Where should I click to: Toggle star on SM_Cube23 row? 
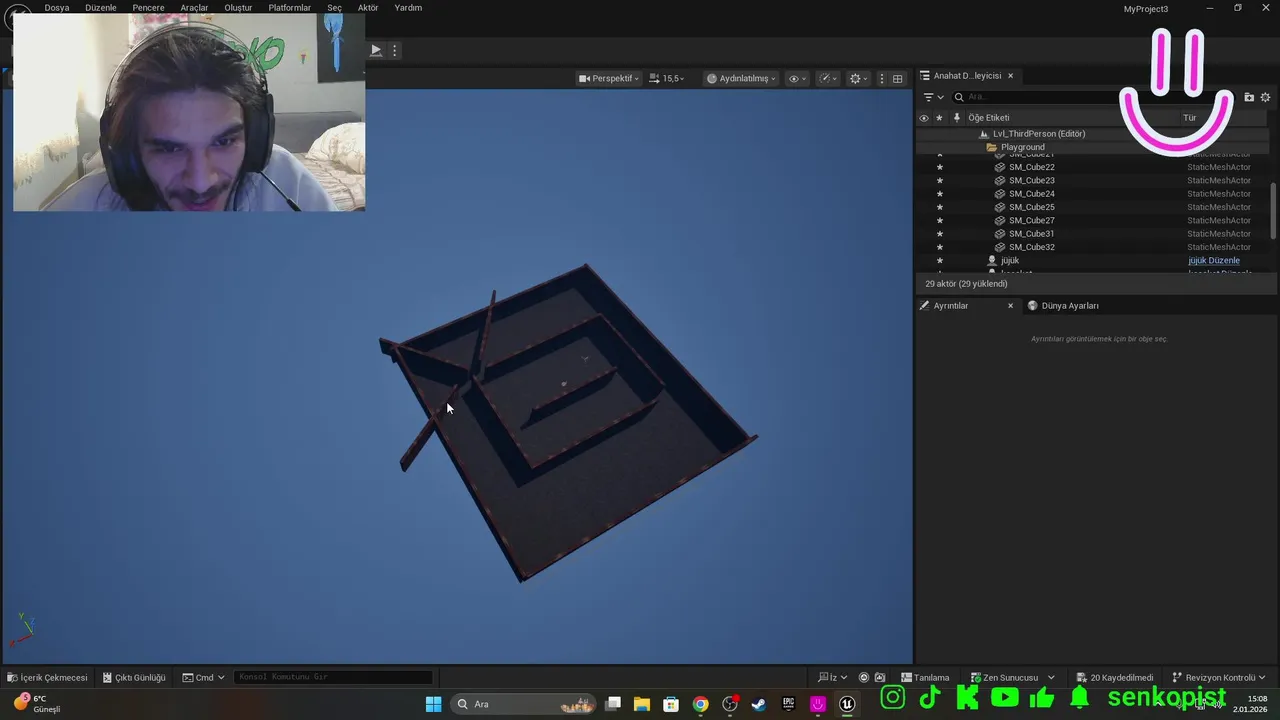pos(939,181)
